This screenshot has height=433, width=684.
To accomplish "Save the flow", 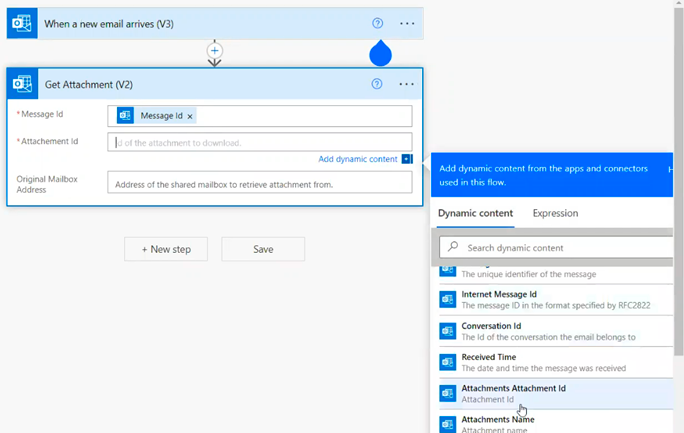I will coord(263,249).
